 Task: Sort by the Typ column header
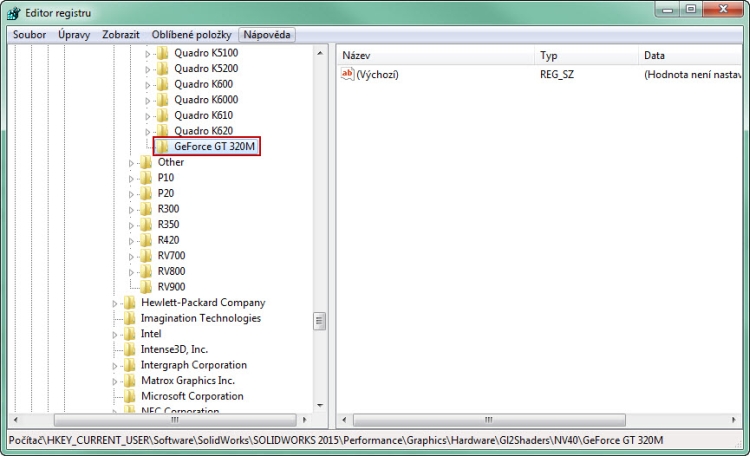click(x=586, y=56)
